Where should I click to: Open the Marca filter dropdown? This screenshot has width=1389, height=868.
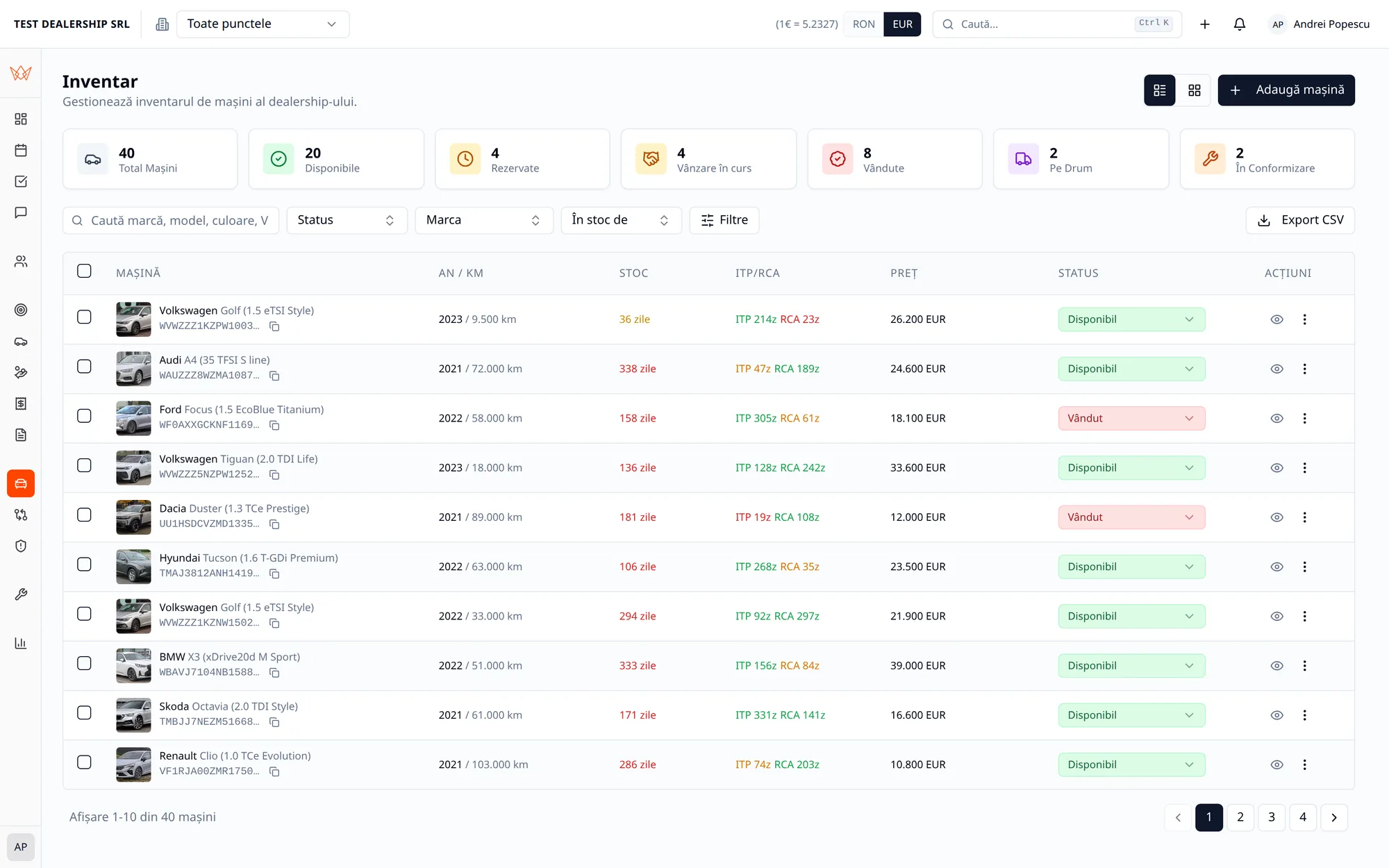pos(484,220)
